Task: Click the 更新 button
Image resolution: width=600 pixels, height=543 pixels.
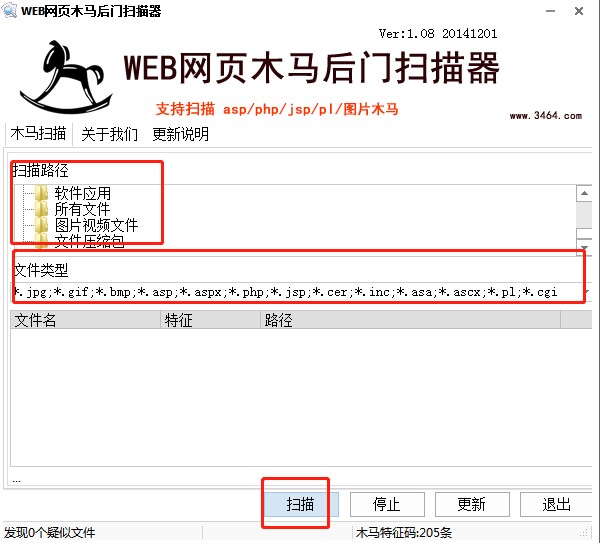Action: pos(472,504)
